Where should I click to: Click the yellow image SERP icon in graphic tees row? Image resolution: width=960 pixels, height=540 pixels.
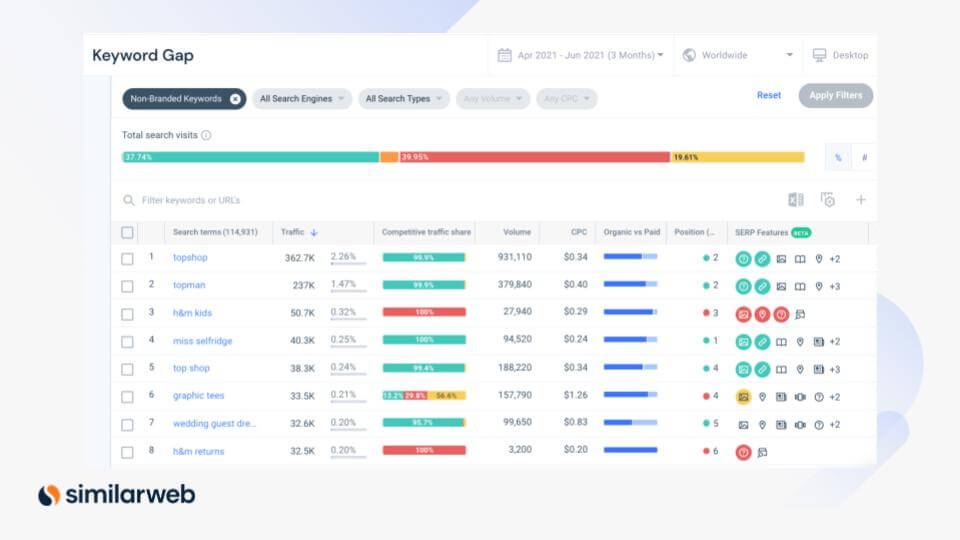coord(743,397)
